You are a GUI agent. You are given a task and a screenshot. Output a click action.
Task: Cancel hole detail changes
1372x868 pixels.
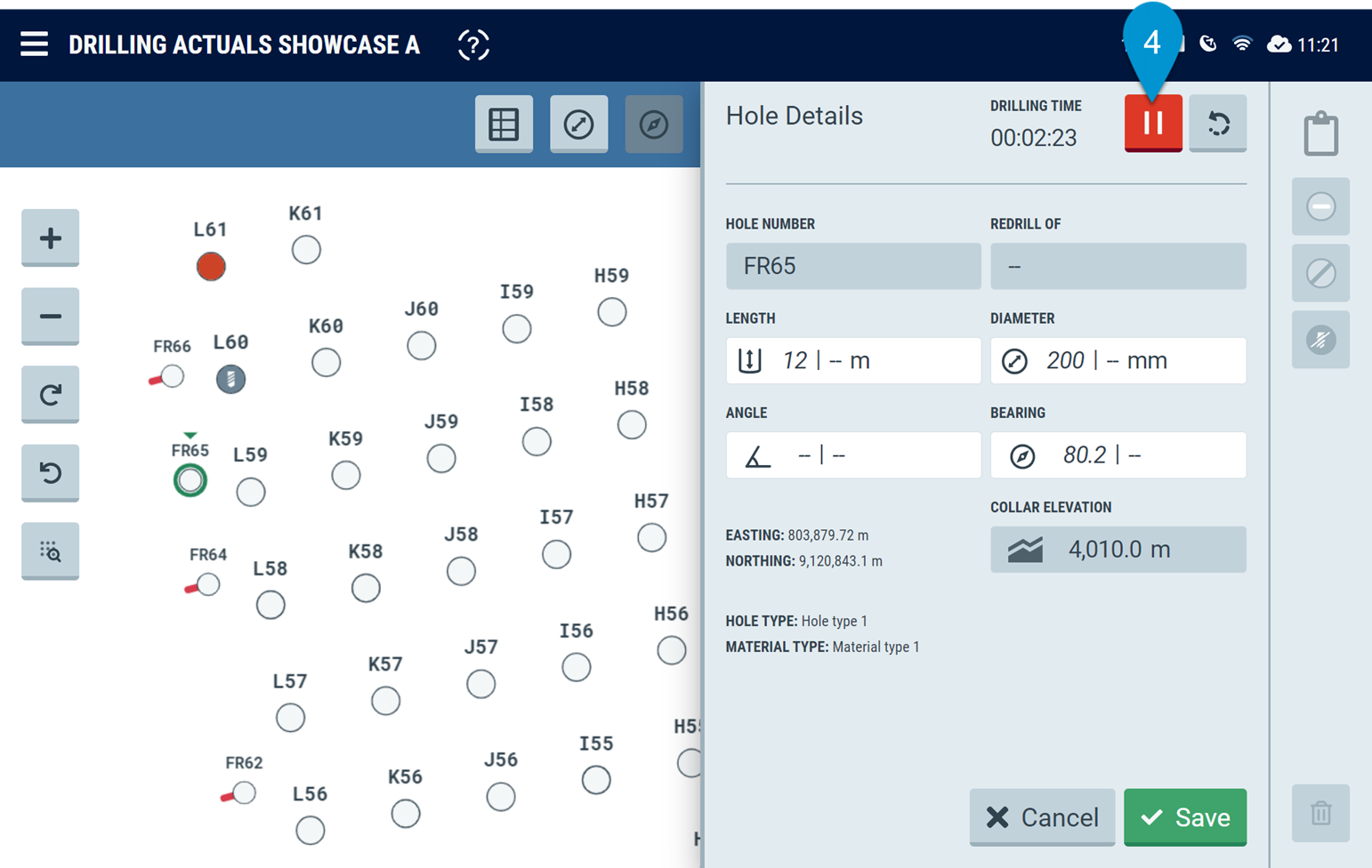pyautogui.click(x=1042, y=816)
